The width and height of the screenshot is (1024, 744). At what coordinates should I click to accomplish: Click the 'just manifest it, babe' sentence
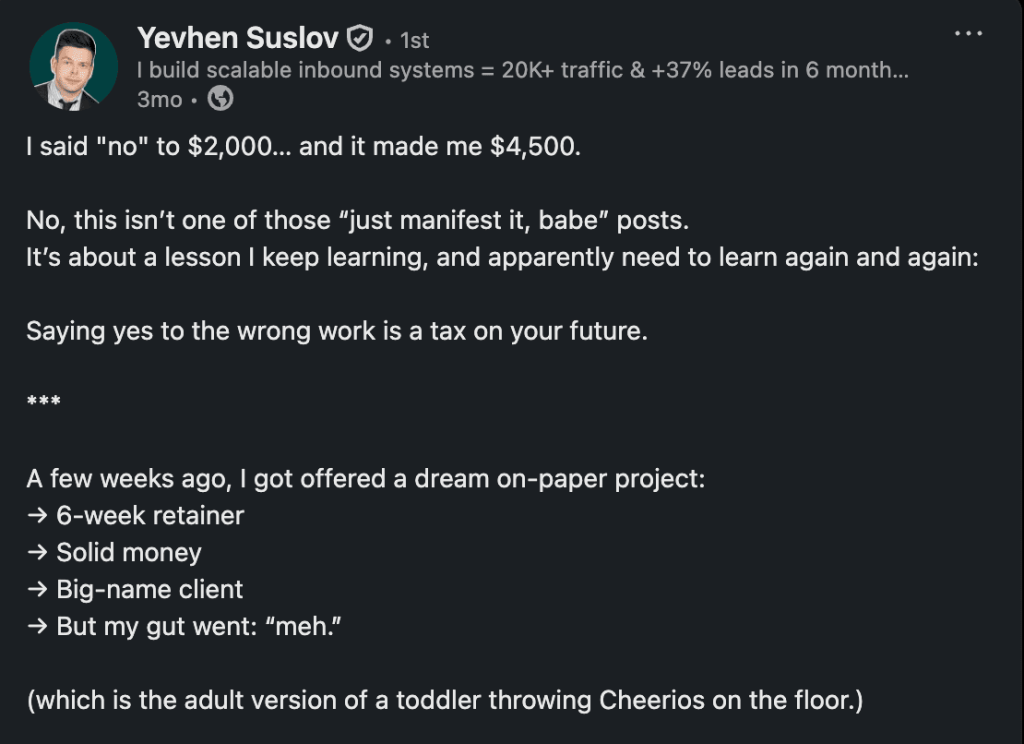pyautogui.click(x=357, y=220)
